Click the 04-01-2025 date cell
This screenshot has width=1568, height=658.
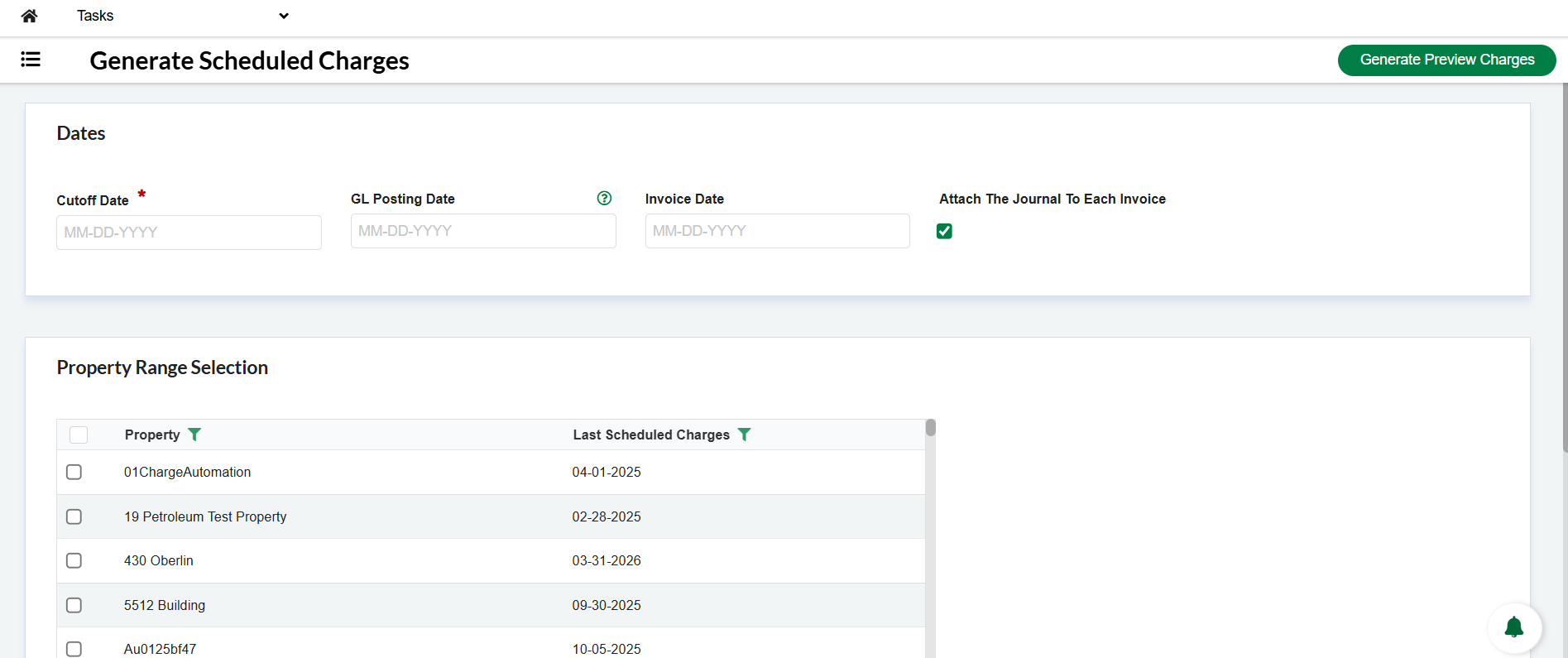607,472
